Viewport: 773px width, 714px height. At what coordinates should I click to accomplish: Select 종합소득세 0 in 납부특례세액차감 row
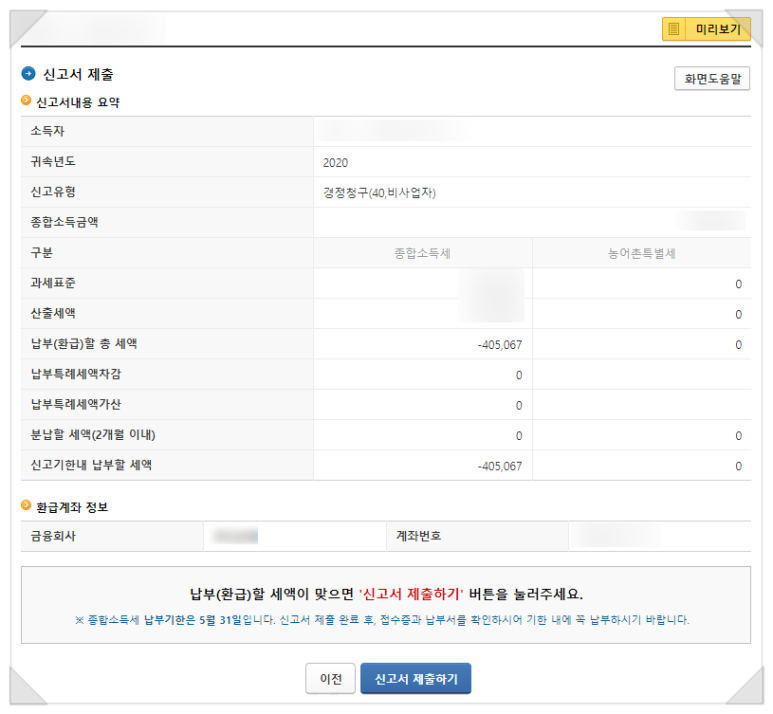(519, 375)
